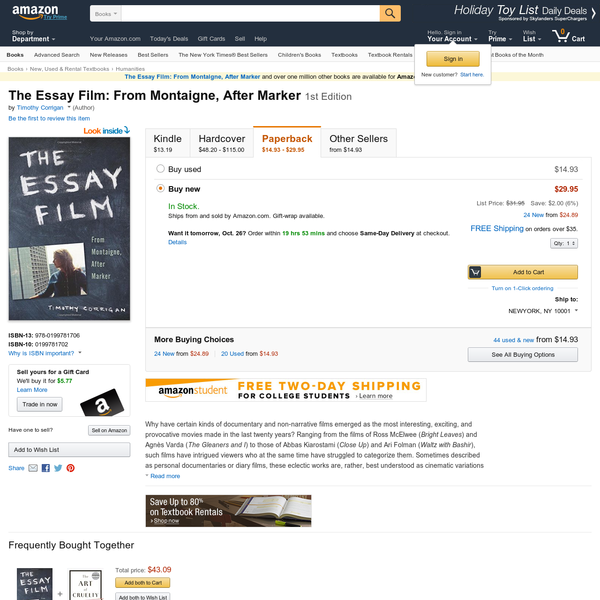Select the Buy used radio button
Viewport: 600px width, 600px height.
pos(160,169)
